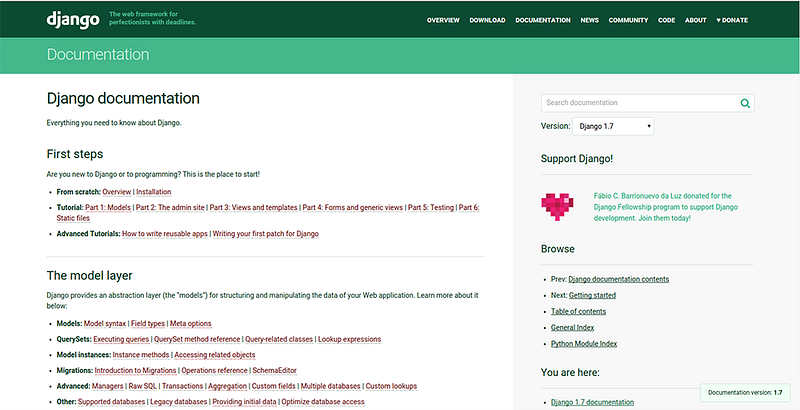Viewport: 800px width, 410px height.
Task: Open Part 4: Forms and generic views
Action: [x=353, y=208]
